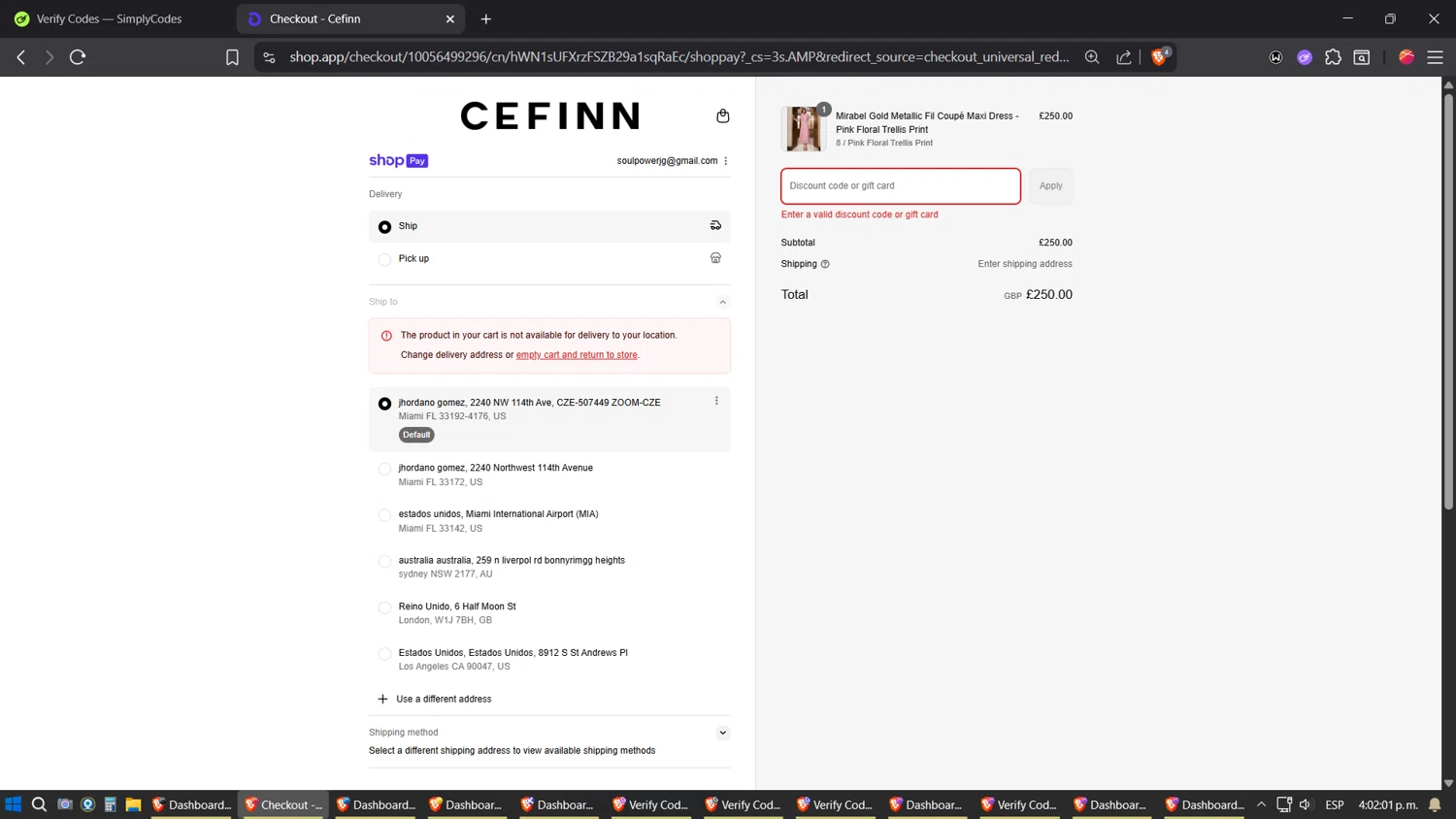
Task: Expand the Shipping method section
Action: [722, 733]
